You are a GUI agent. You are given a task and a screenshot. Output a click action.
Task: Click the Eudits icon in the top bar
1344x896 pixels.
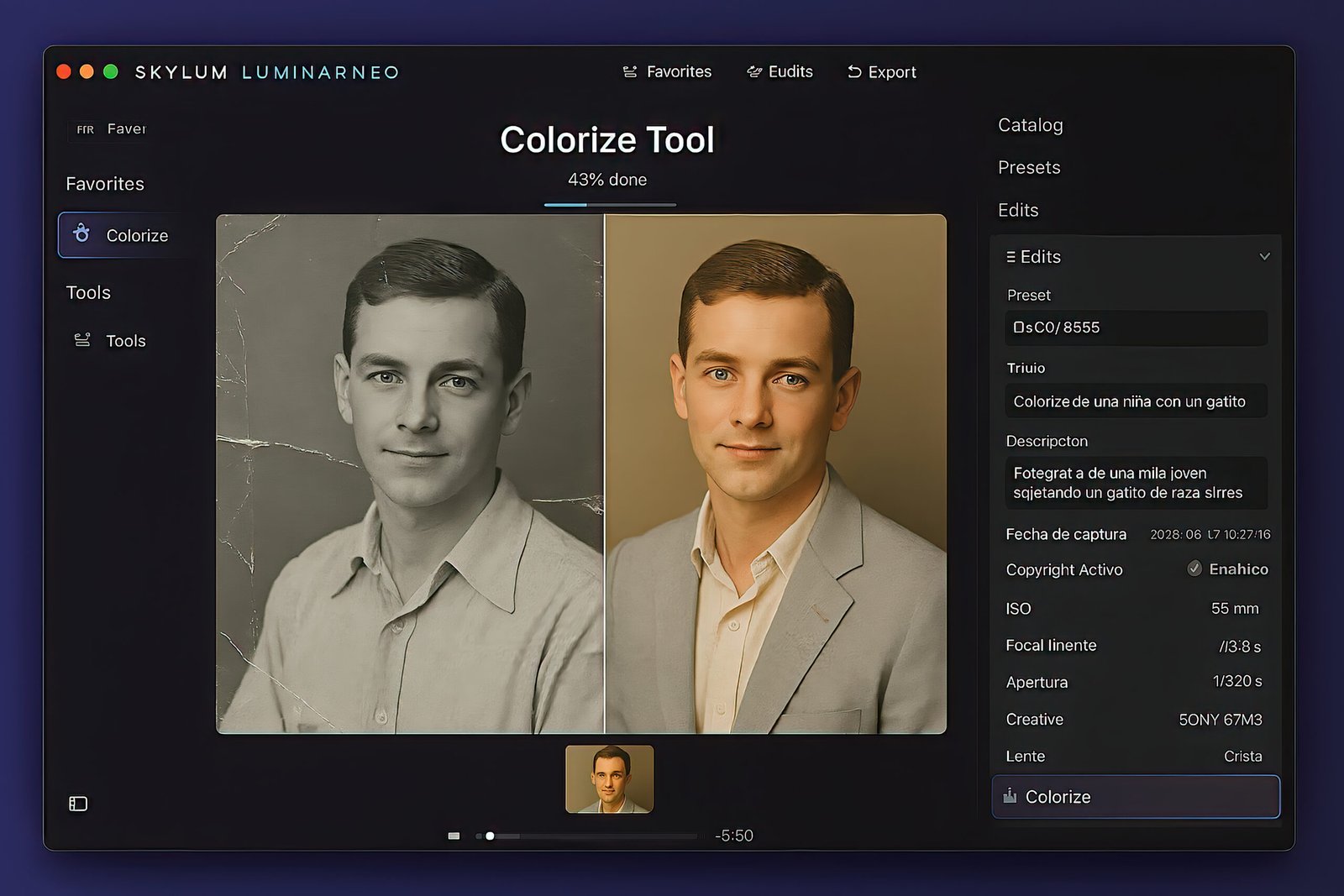click(x=754, y=72)
